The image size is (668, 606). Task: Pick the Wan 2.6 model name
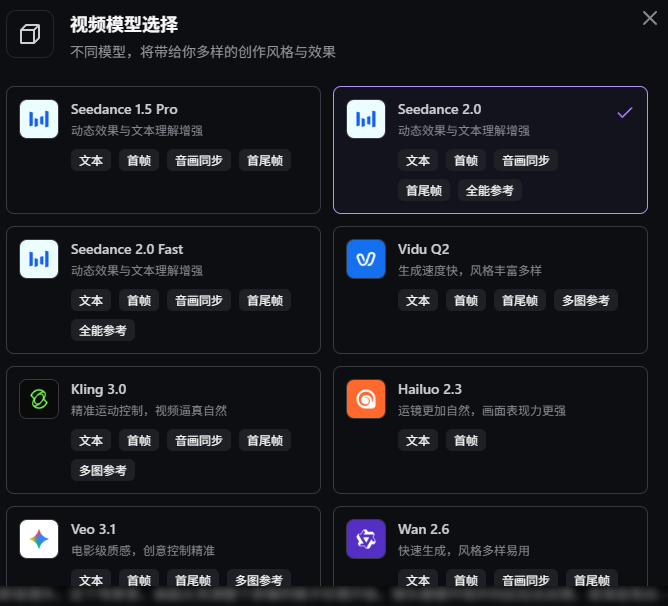click(x=423, y=529)
